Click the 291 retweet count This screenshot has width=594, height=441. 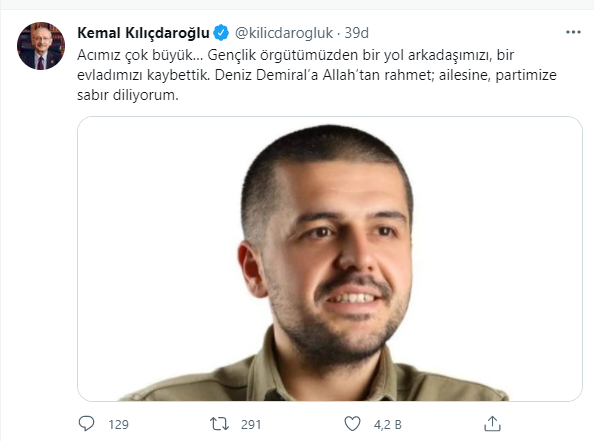pos(251,424)
